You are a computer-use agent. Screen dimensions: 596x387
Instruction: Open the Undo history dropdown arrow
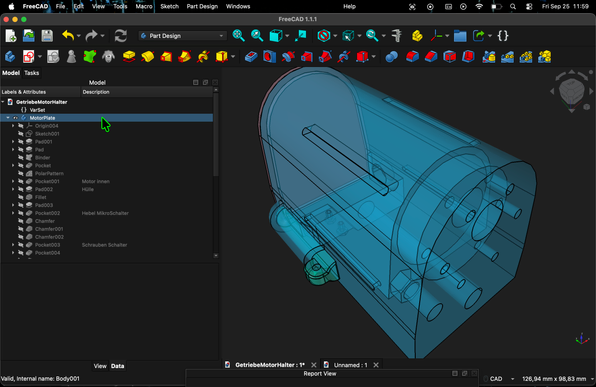click(x=79, y=36)
